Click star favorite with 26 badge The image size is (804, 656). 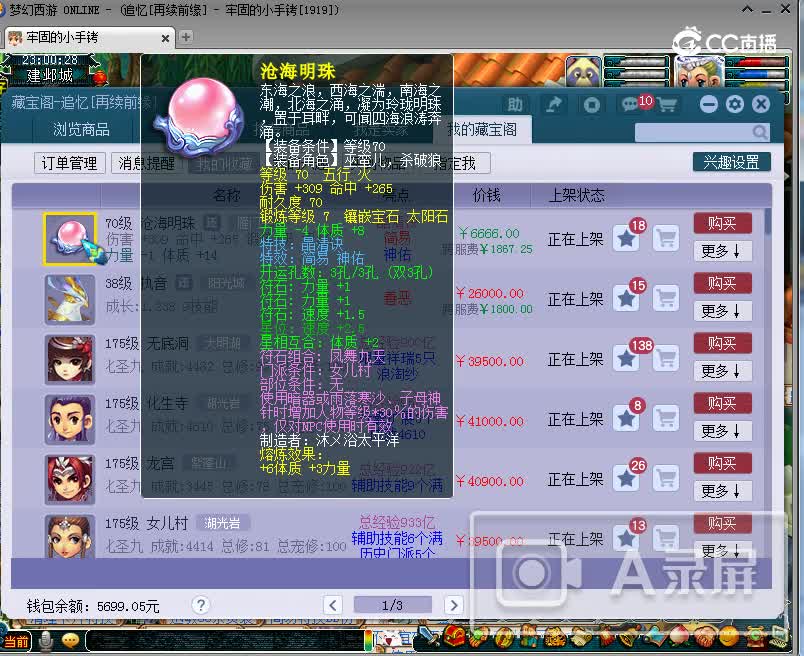point(626,479)
